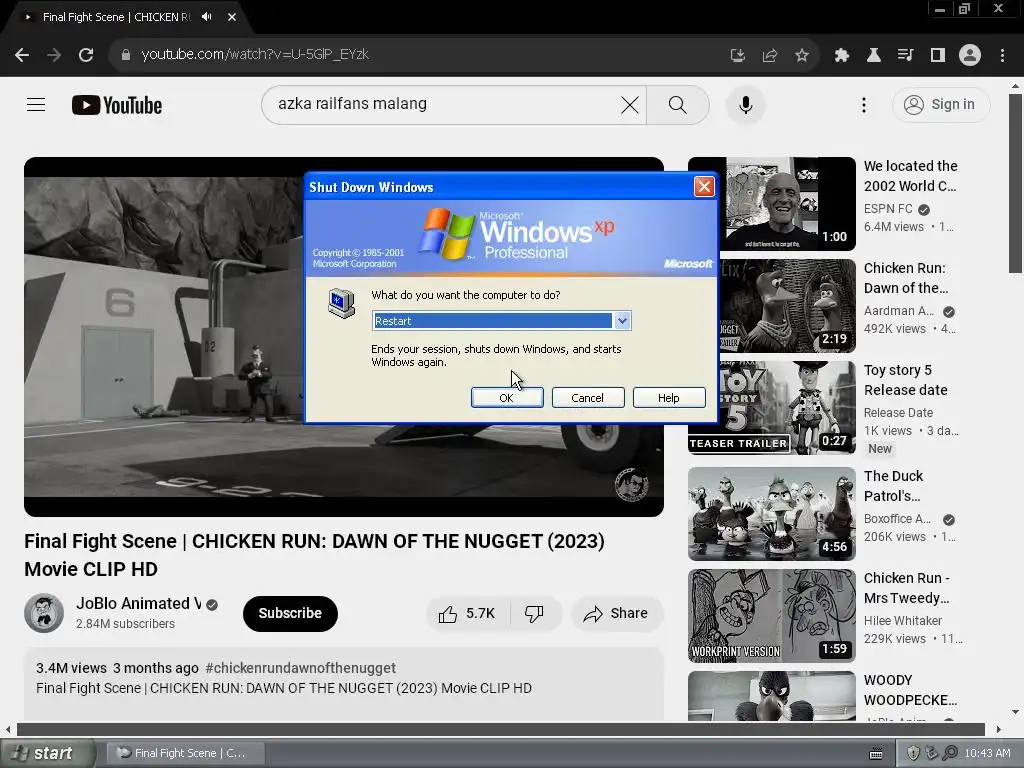The width and height of the screenshot is (1024, 768).
Task: Cancel the Shut Down Windows dialog
Action: tap(588, 398)
